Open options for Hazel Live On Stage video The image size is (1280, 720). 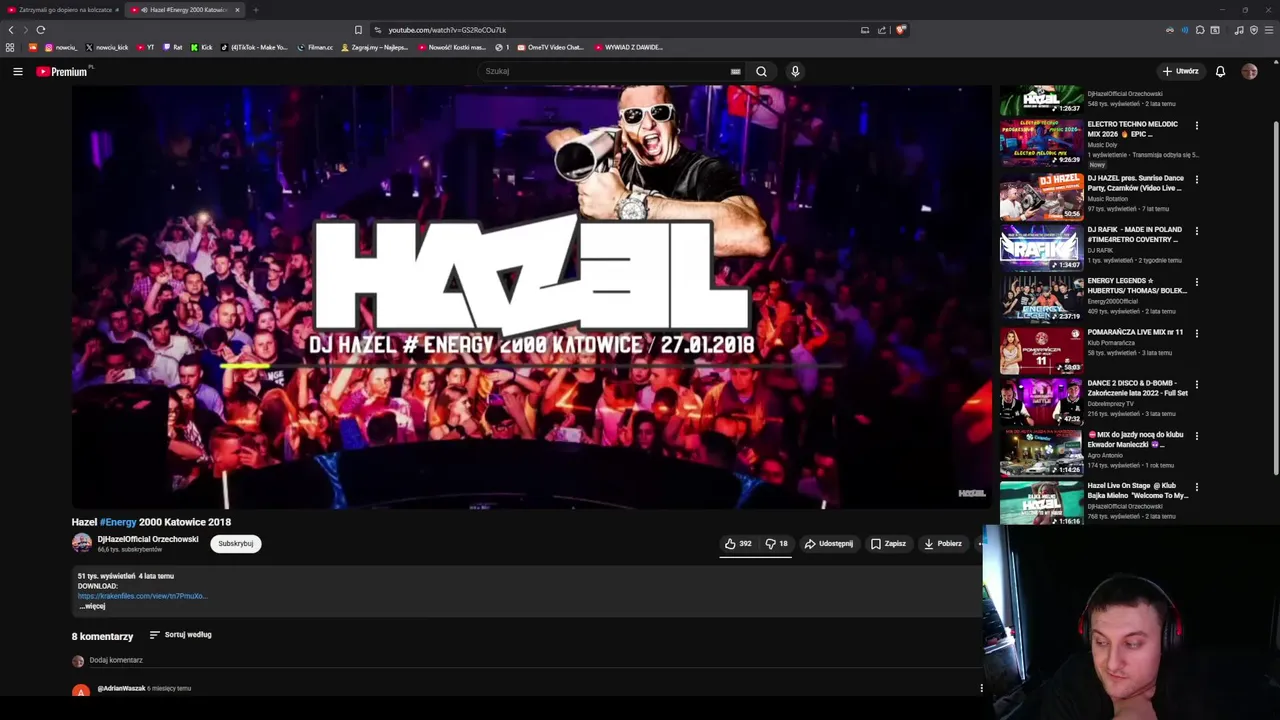pos(1196,487)
